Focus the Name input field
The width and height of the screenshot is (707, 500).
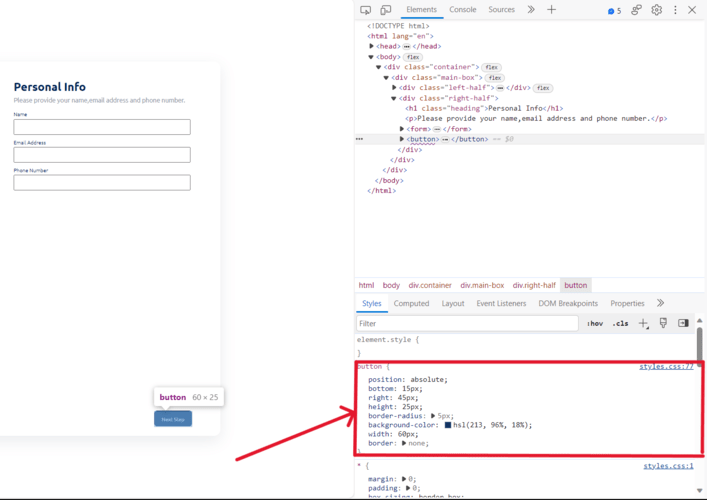102,127
